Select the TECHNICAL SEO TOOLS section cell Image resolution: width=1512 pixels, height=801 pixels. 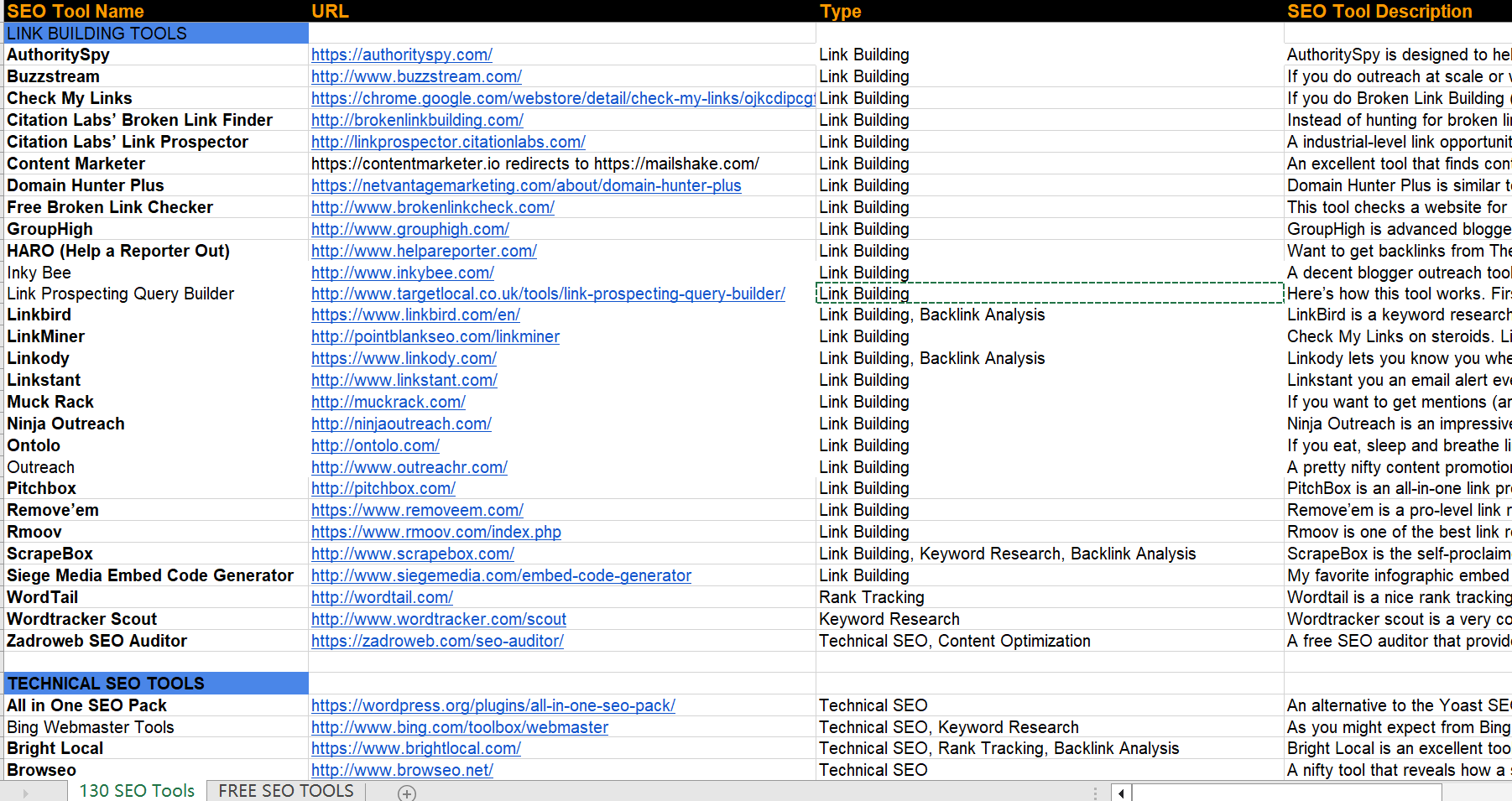coord(156,684)
